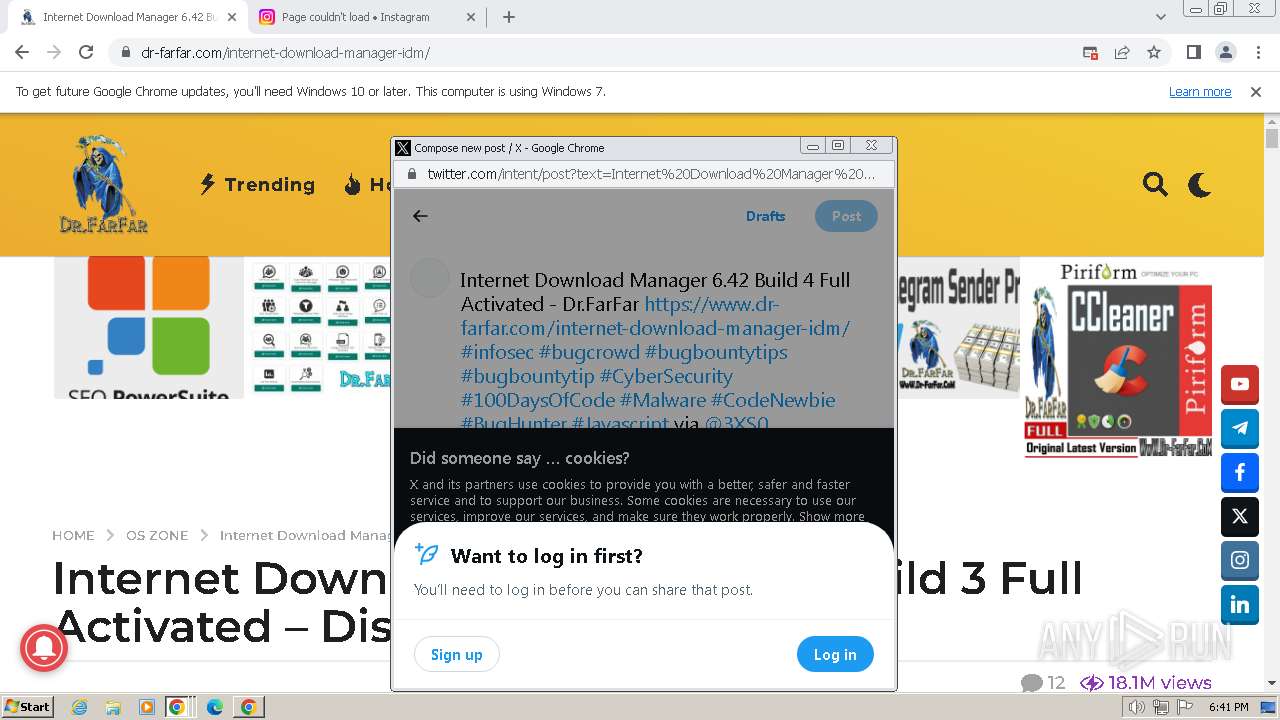Open Internet Explorer from taskbar
Viewport: 1280px width, 720px height.
coord(79,707)
